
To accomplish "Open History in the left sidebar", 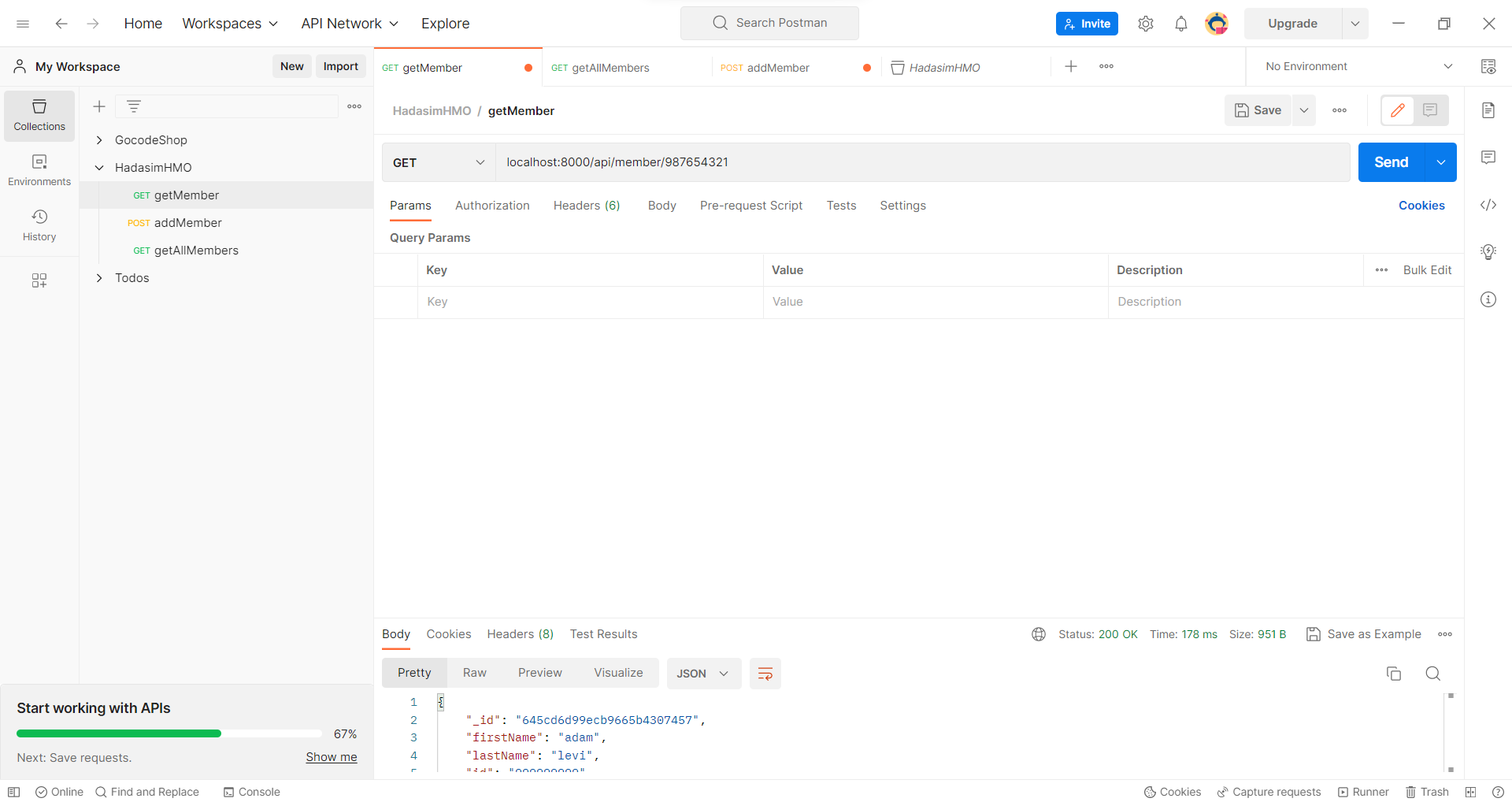I will pos(39,225).
